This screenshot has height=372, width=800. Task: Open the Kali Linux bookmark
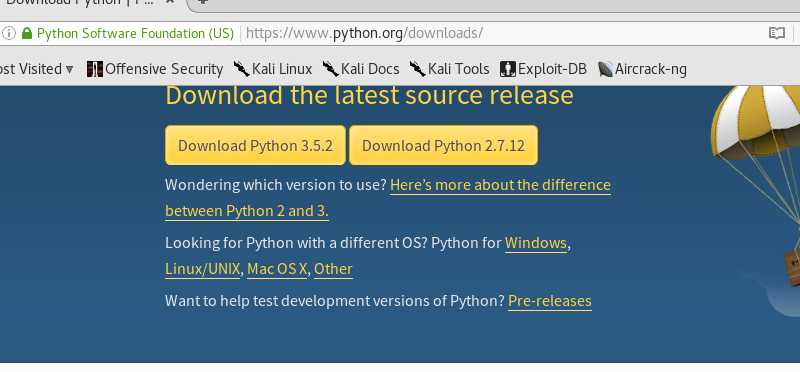pyautogui.click(x=273, y=69)
